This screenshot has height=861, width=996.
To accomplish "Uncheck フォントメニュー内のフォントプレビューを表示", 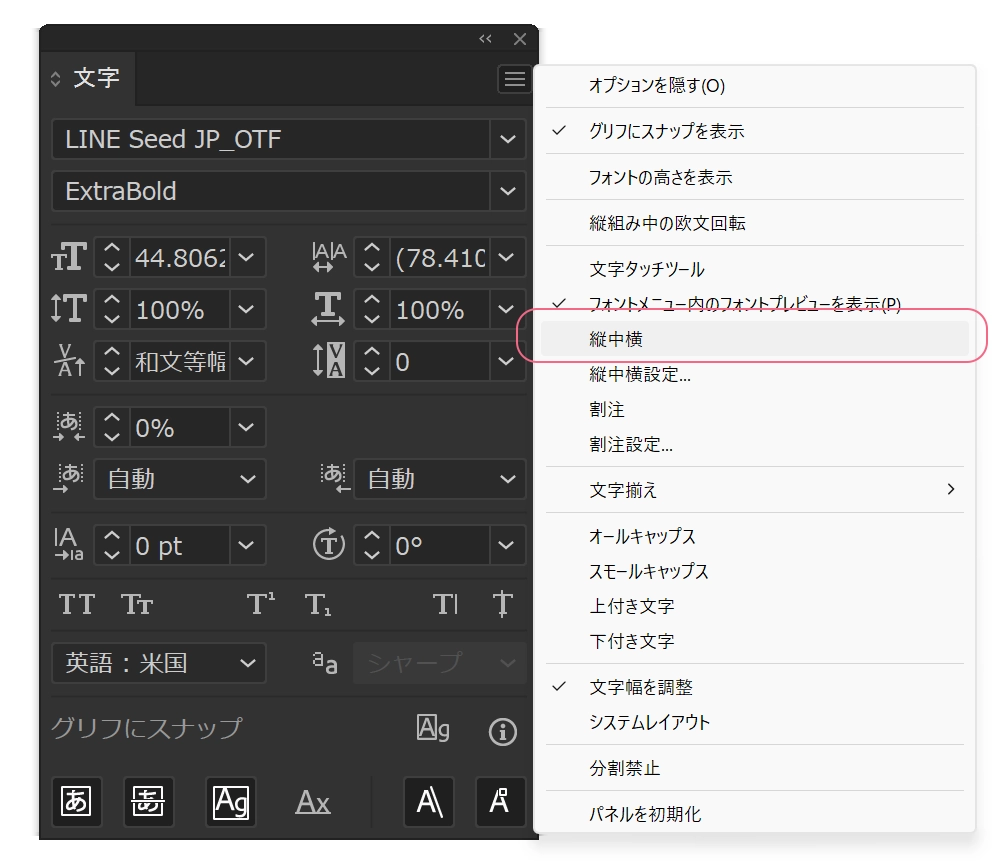I will [744, 304].
